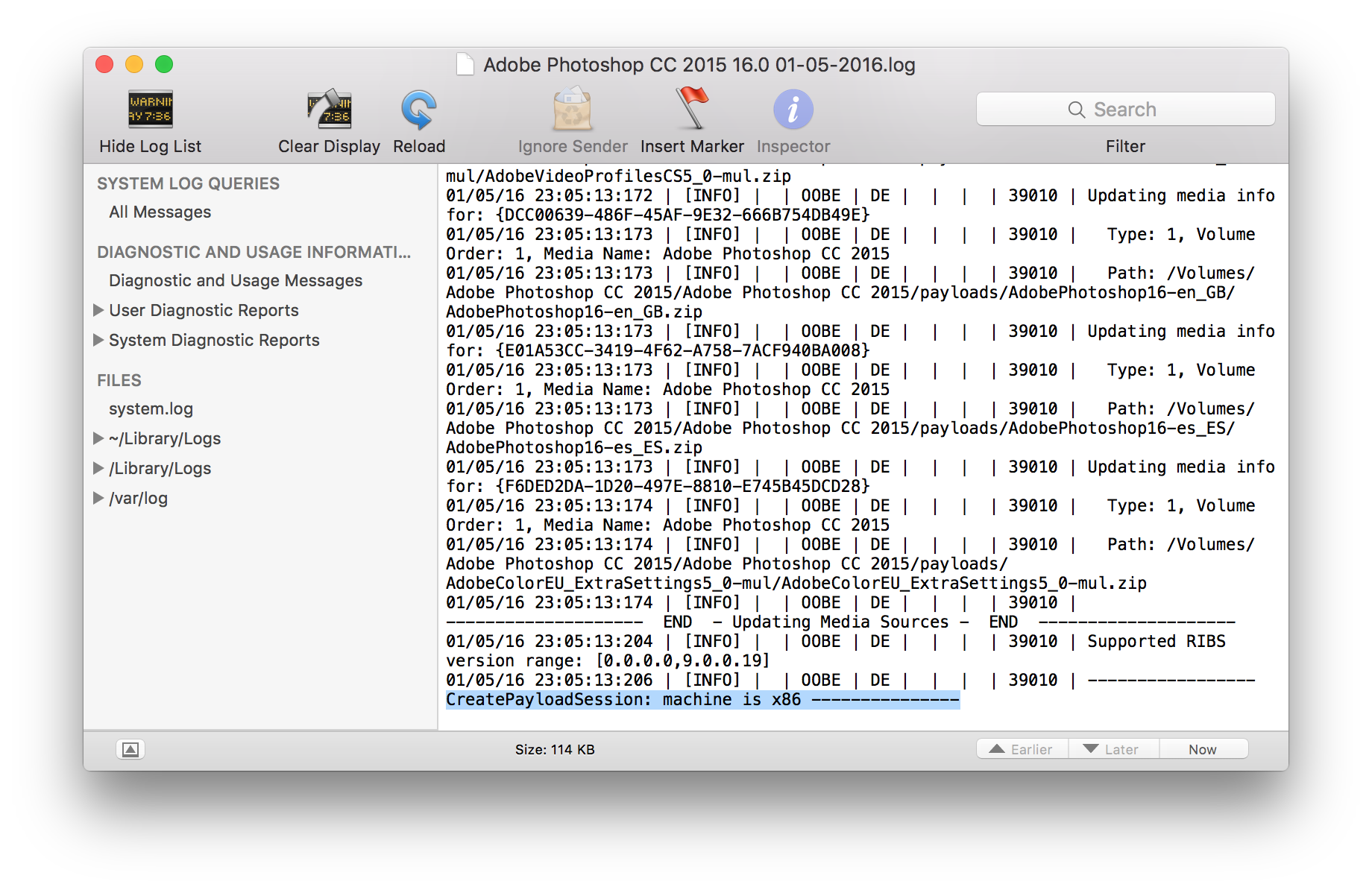Screen dimensions: 1372x890
Task: Click the Now button
Action: (x=1203, y=749)
